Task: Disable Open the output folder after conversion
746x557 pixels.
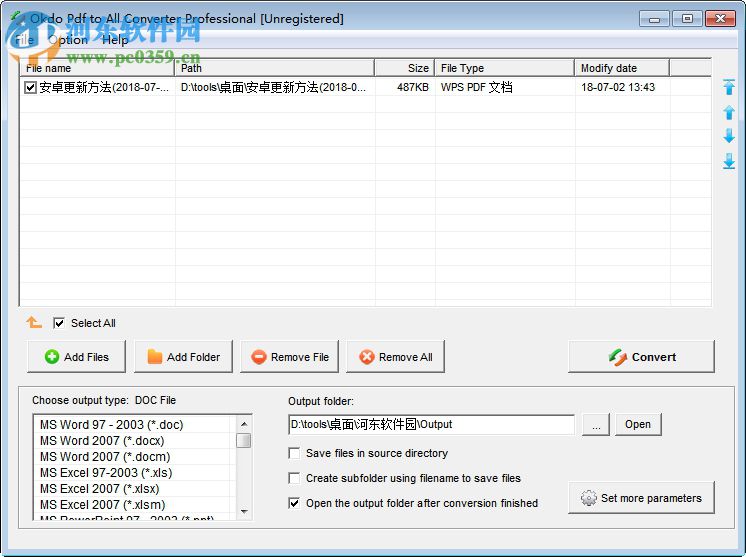Action: [294, 503]
